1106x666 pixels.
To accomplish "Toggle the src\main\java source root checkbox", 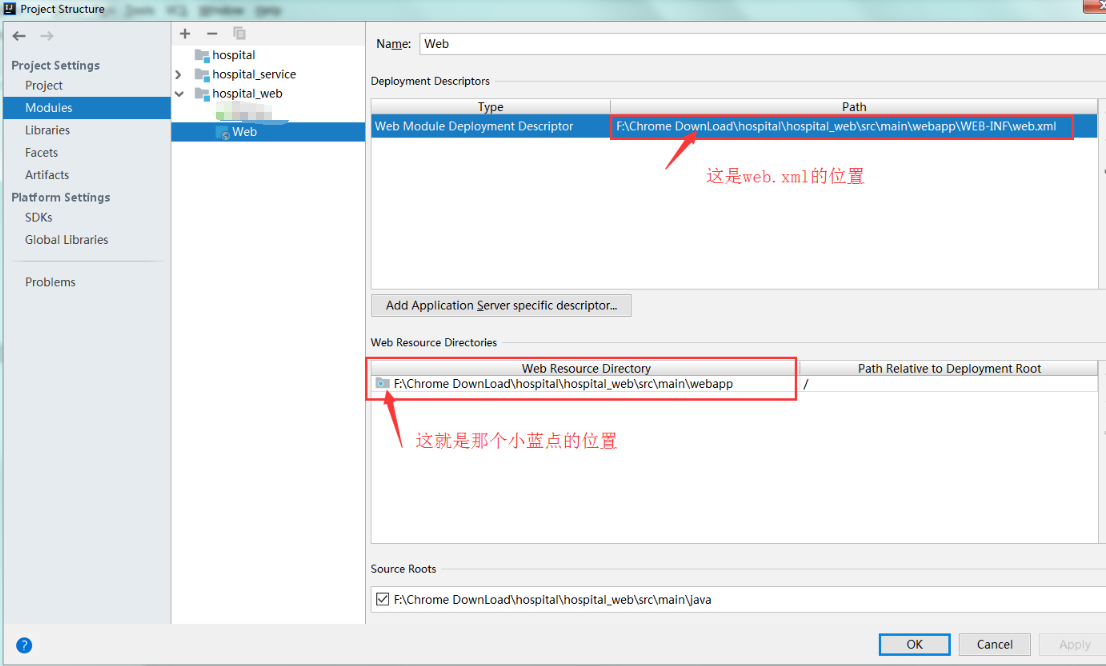I will [x=382, y=599].
